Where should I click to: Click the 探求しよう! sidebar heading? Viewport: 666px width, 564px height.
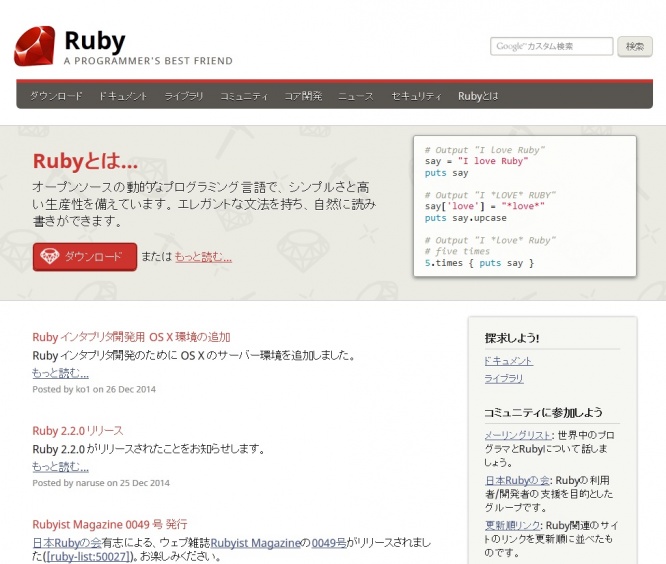point(512,338)
